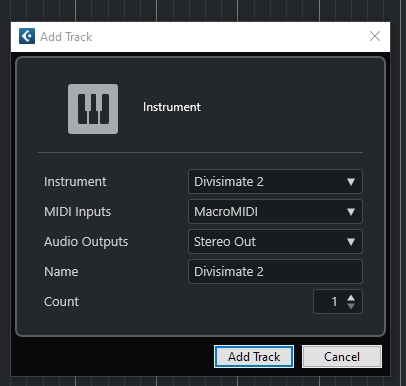The image size is (406, 386).
Task: Click the Audio Outputs dropdown arrow
Action: [351, 242]
